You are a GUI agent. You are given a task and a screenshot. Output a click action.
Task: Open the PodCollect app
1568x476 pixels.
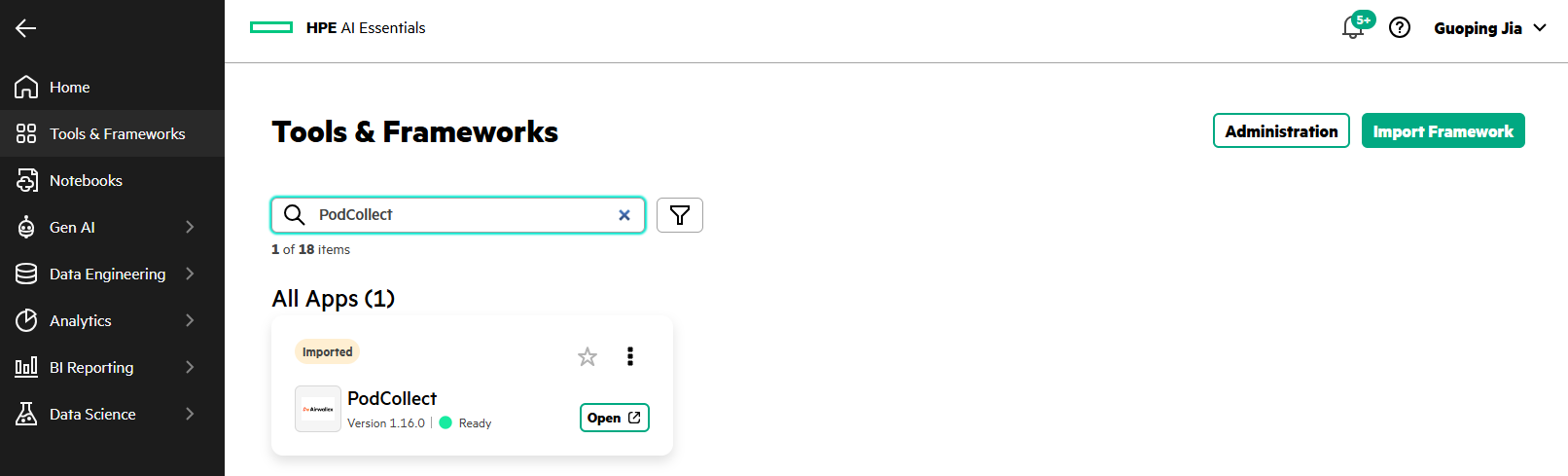click(615, 418)
